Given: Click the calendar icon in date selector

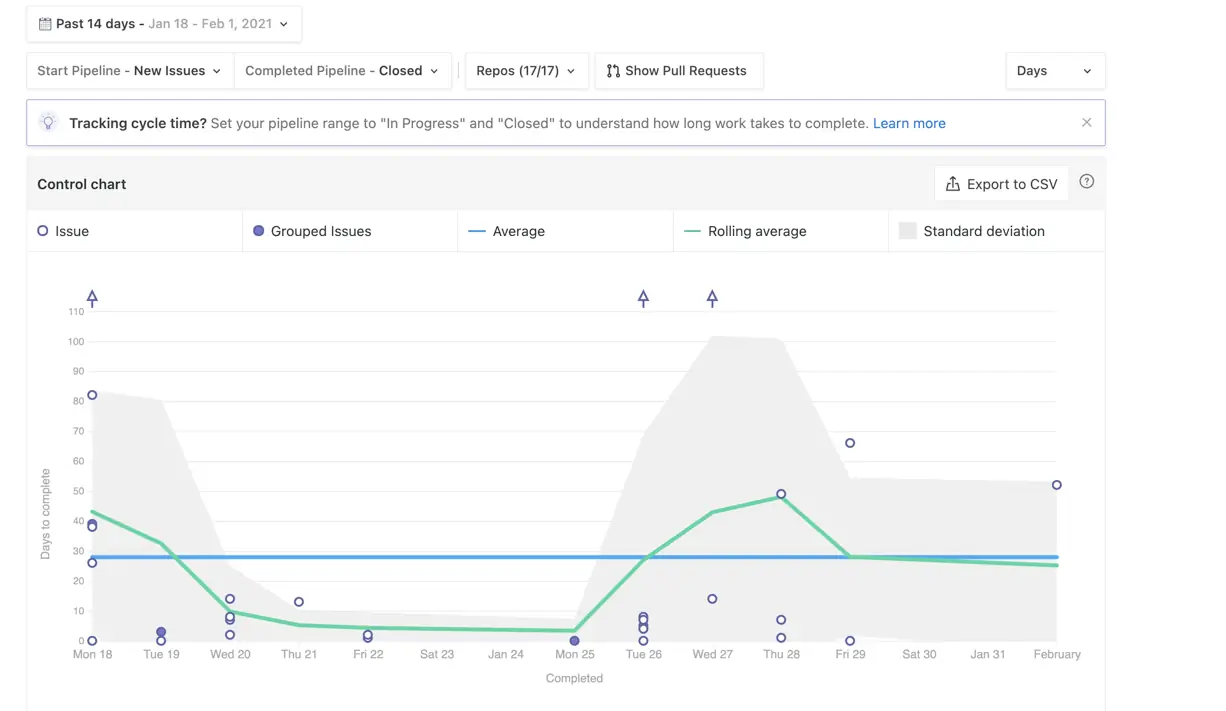Looking at the screenshot, I should (x=45, y=24).
